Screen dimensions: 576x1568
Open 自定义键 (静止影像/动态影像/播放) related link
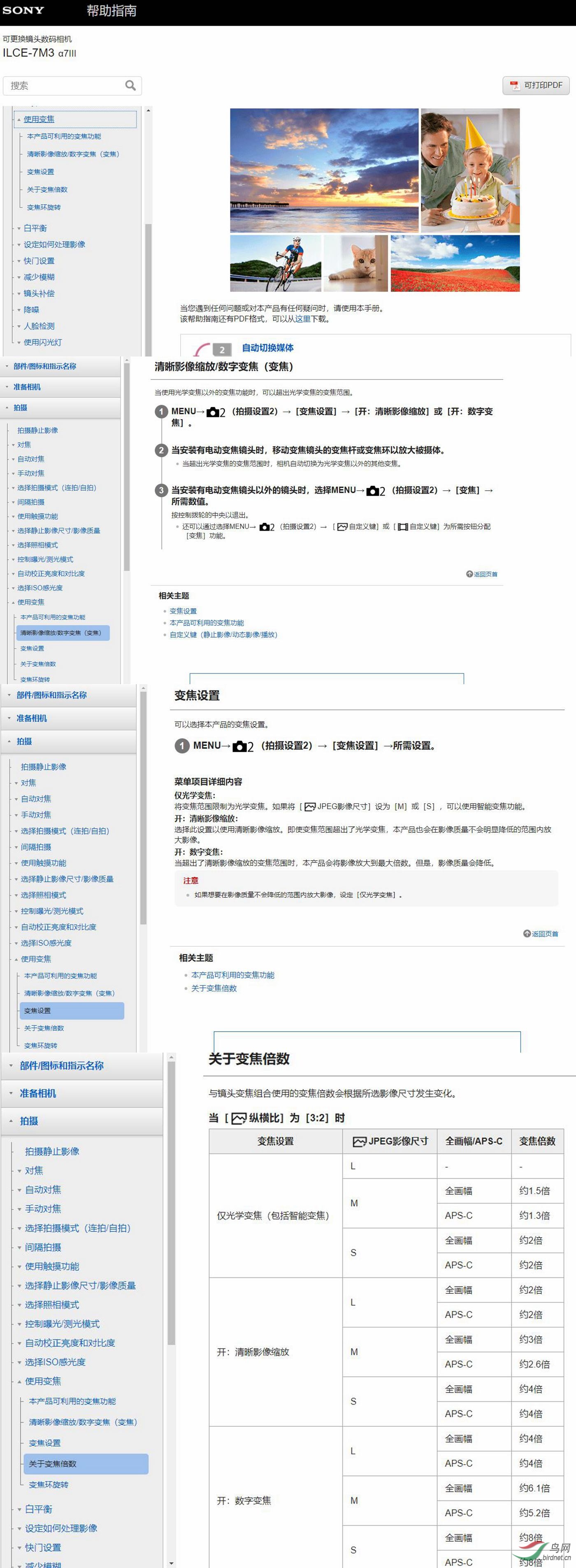[223, 634]
